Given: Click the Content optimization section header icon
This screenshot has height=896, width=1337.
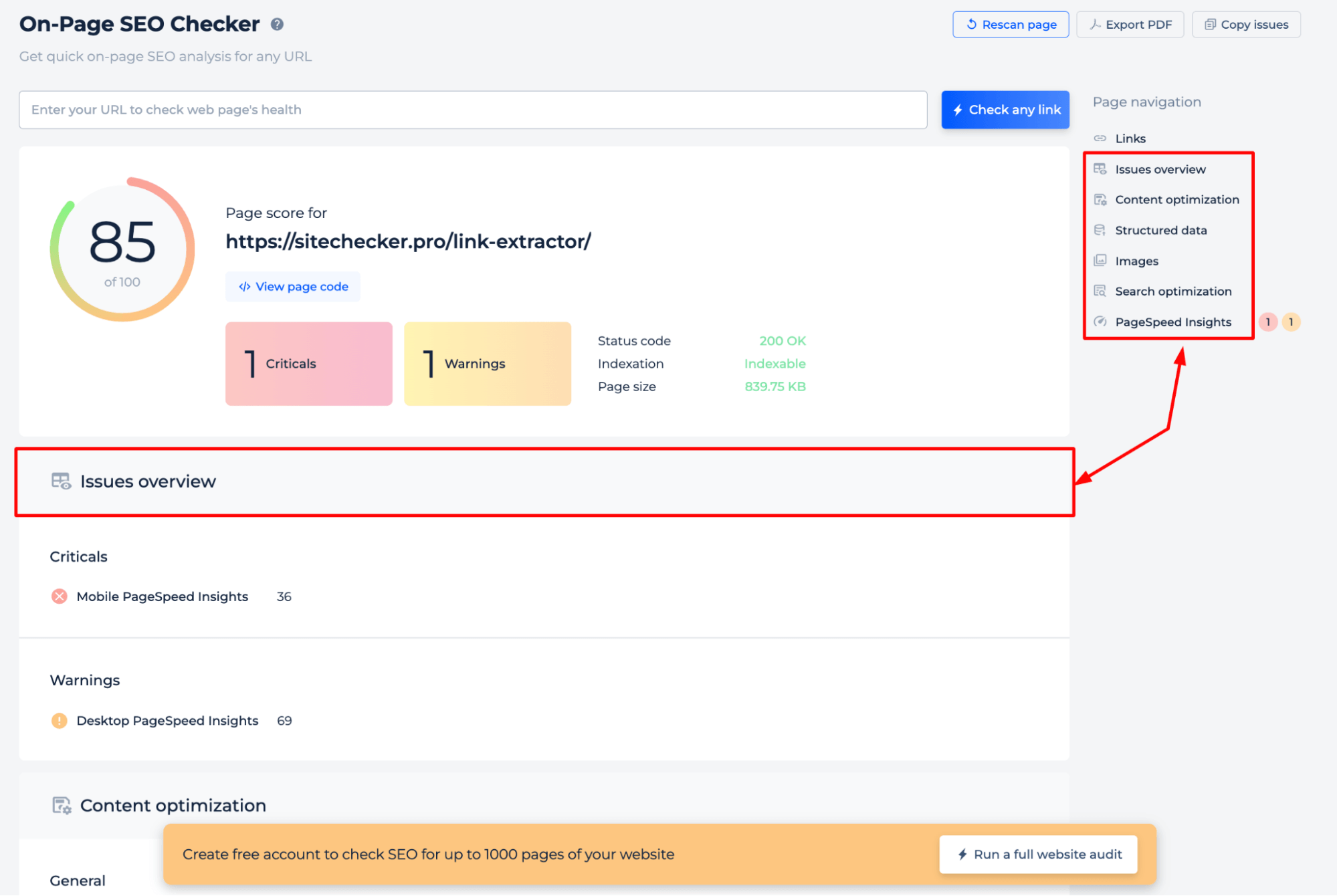Looking at the screenshot, I should tap(62, 806).
